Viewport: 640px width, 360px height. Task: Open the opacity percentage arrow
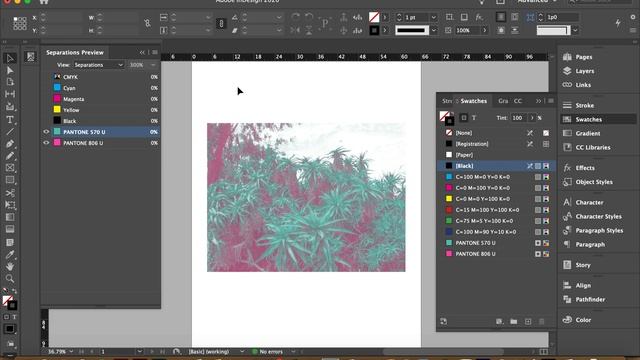tap(484, 30)
